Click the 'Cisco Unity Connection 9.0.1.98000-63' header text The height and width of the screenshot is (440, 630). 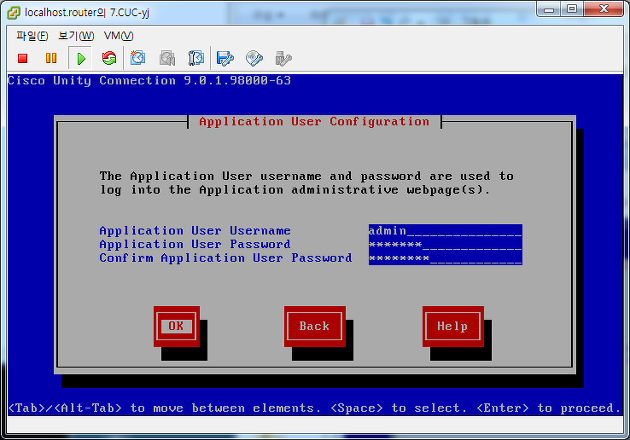[149, 81]
